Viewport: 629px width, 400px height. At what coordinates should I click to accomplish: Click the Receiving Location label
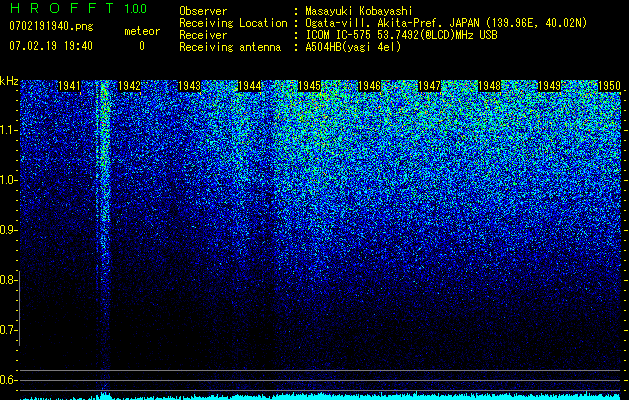click(x=233, y=23)
